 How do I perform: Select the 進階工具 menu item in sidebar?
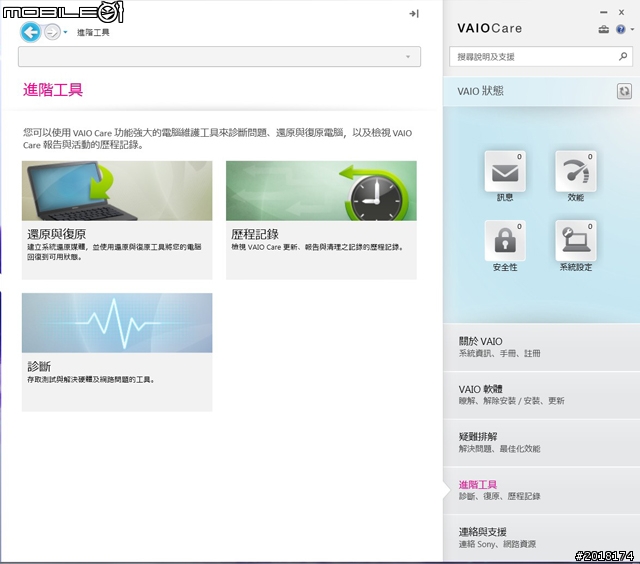pos(541,490)
